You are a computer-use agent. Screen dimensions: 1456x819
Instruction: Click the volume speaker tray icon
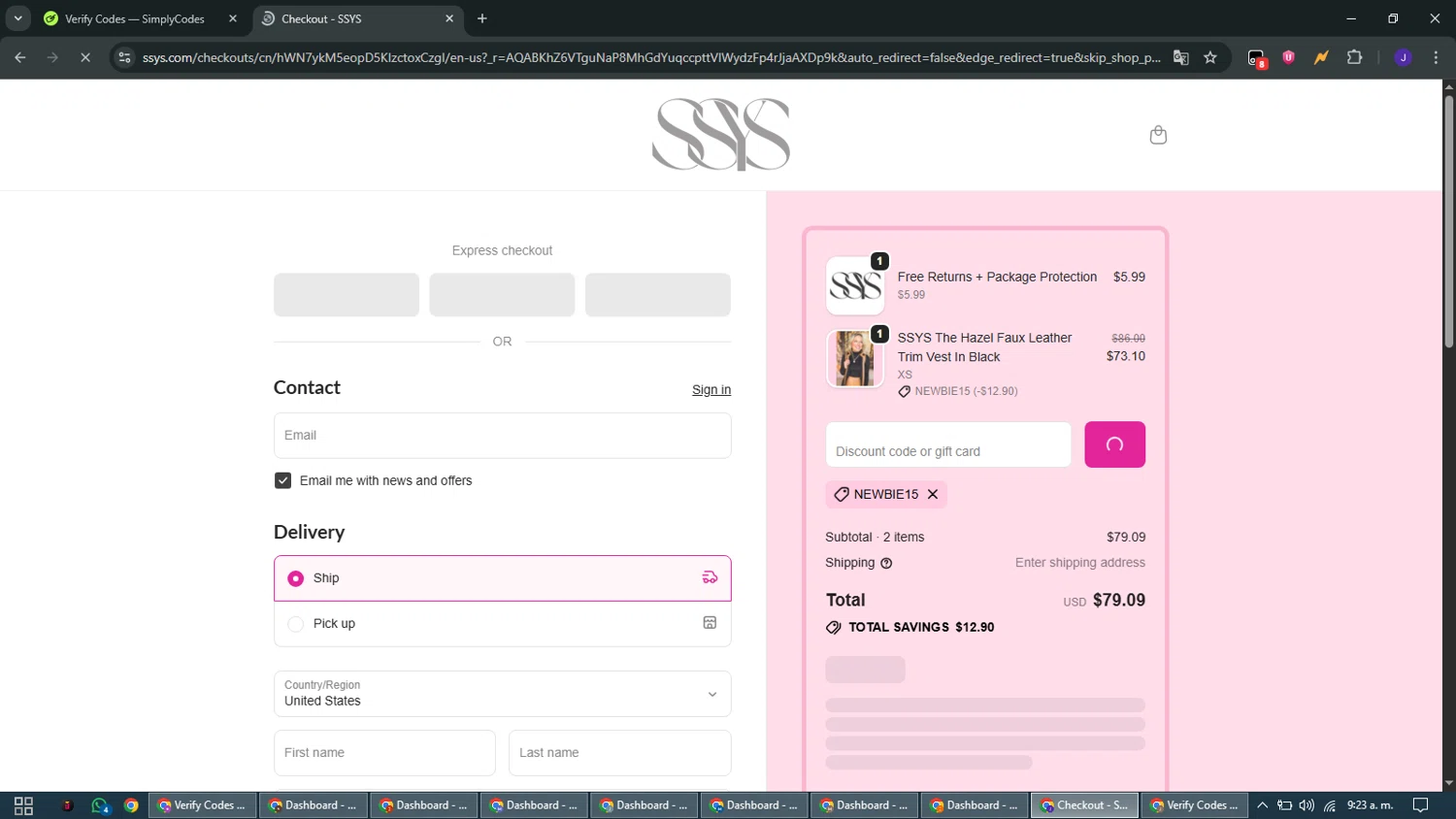pos(1307,805)
